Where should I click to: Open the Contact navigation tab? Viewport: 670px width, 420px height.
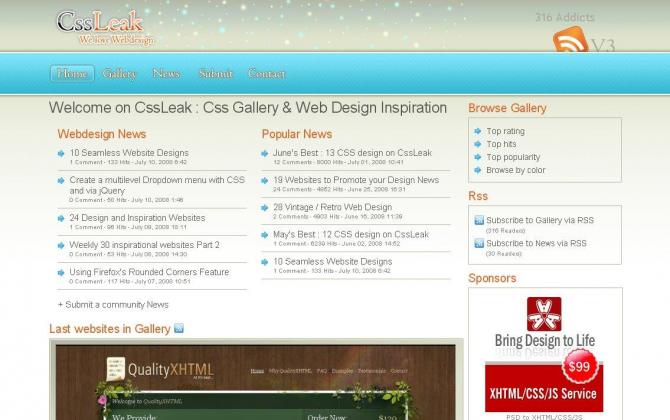pyautogui.click(x=267, y=73)
